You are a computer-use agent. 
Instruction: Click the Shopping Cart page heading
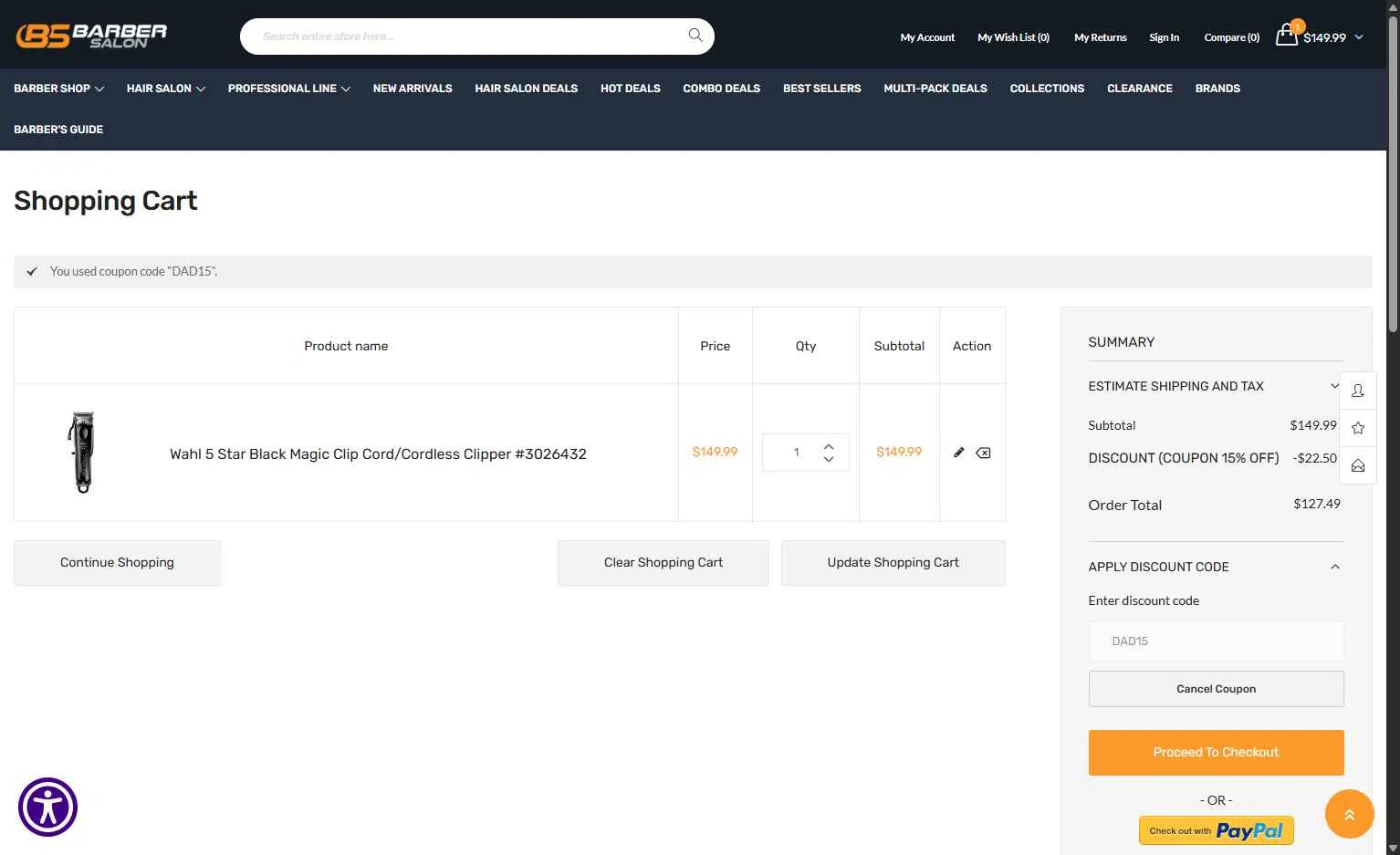tap(106, 201)
